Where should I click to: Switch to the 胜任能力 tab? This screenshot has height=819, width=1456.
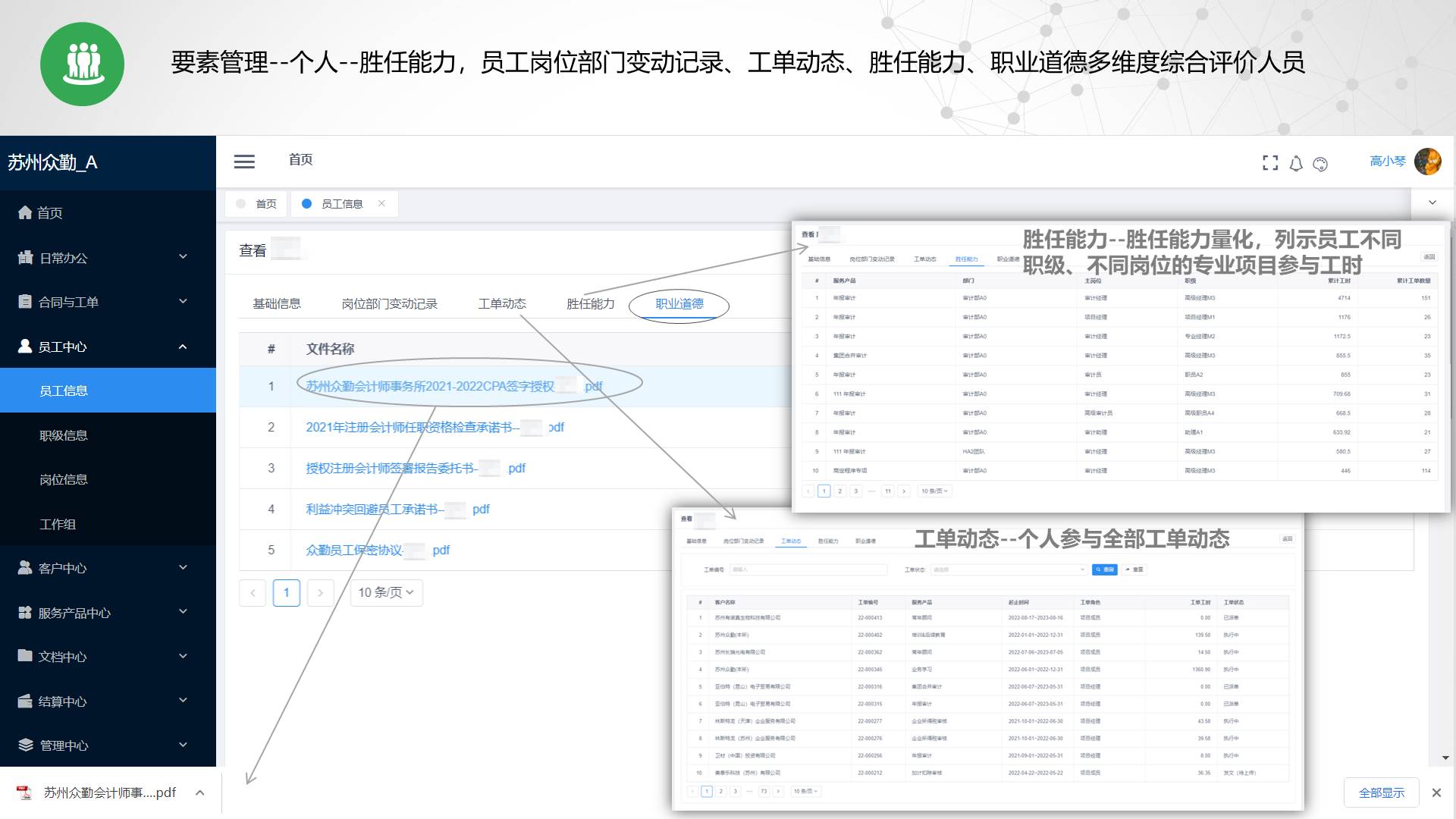point(591,304)
